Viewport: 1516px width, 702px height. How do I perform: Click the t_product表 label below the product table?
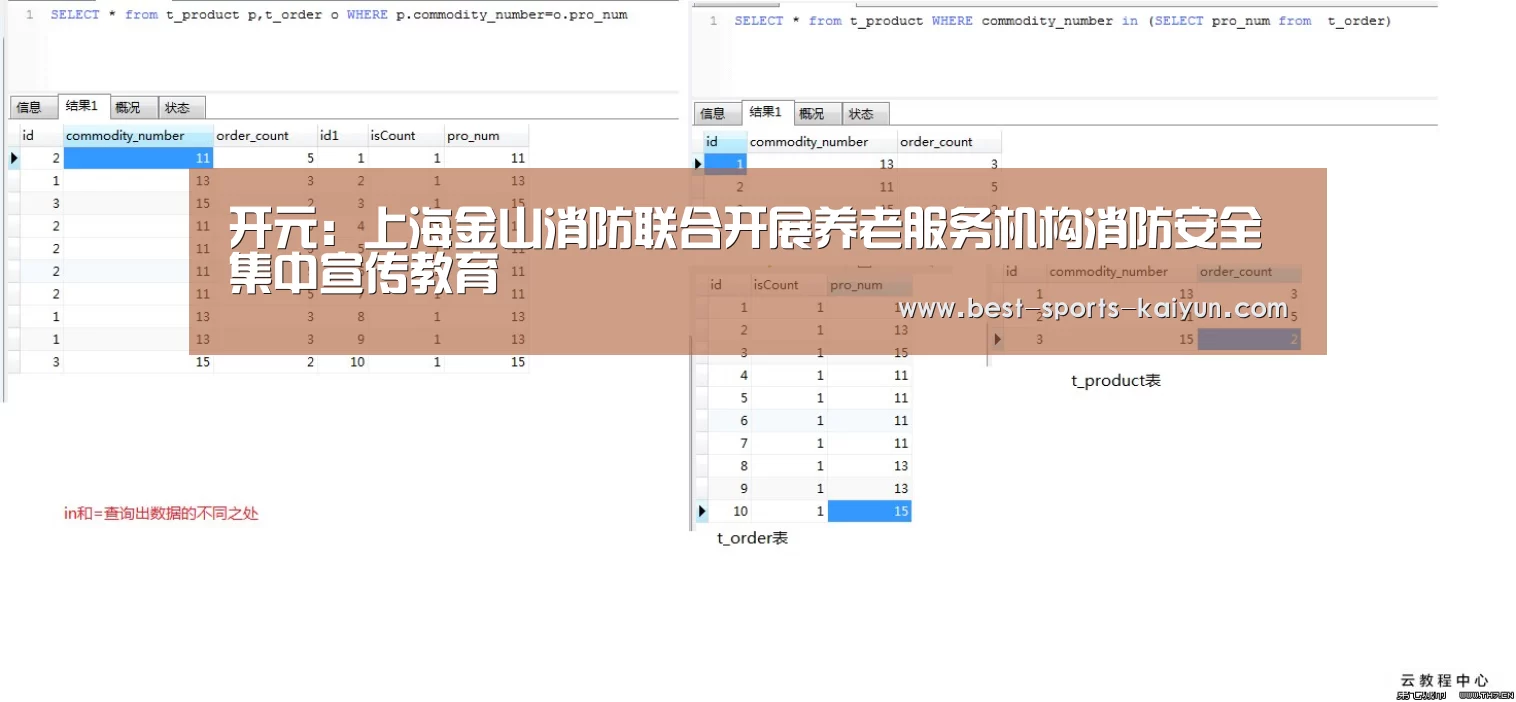click(1115, 380)
